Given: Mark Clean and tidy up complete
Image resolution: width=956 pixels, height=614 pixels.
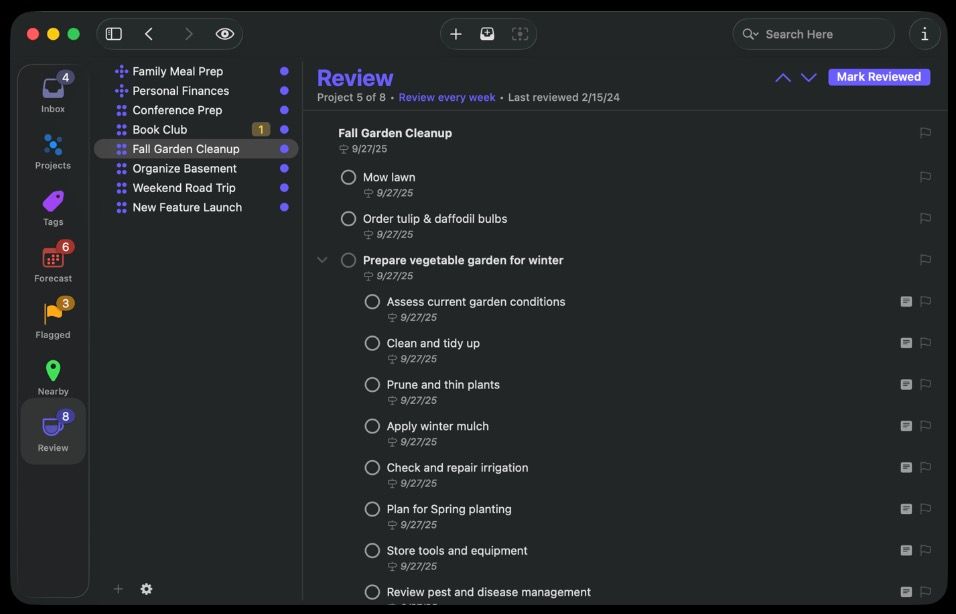Looking at the screenshot, I should 372,343.
